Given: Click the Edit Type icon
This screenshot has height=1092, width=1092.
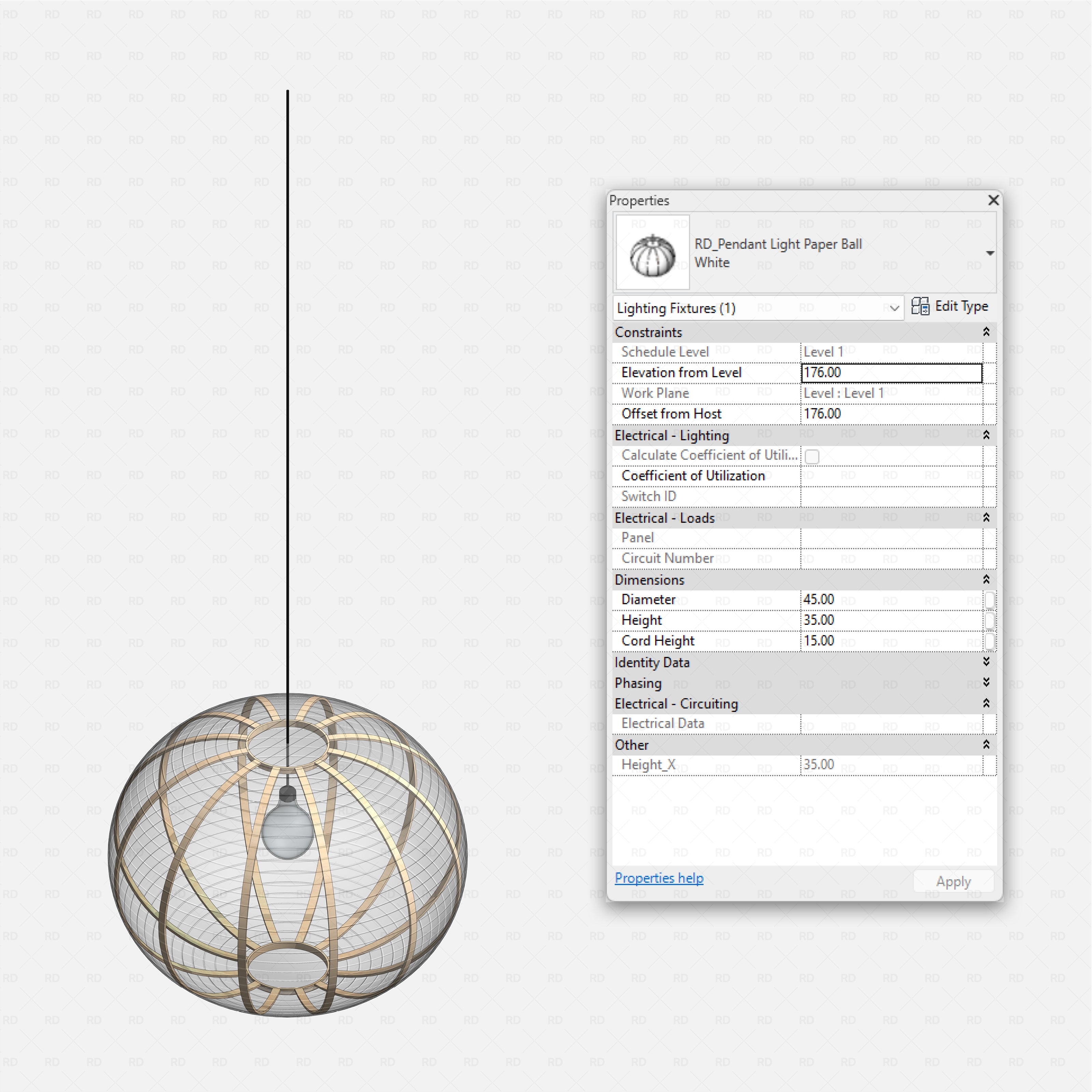Looking at the screenshot, I should pyautogui.click(x=920, y=306).
